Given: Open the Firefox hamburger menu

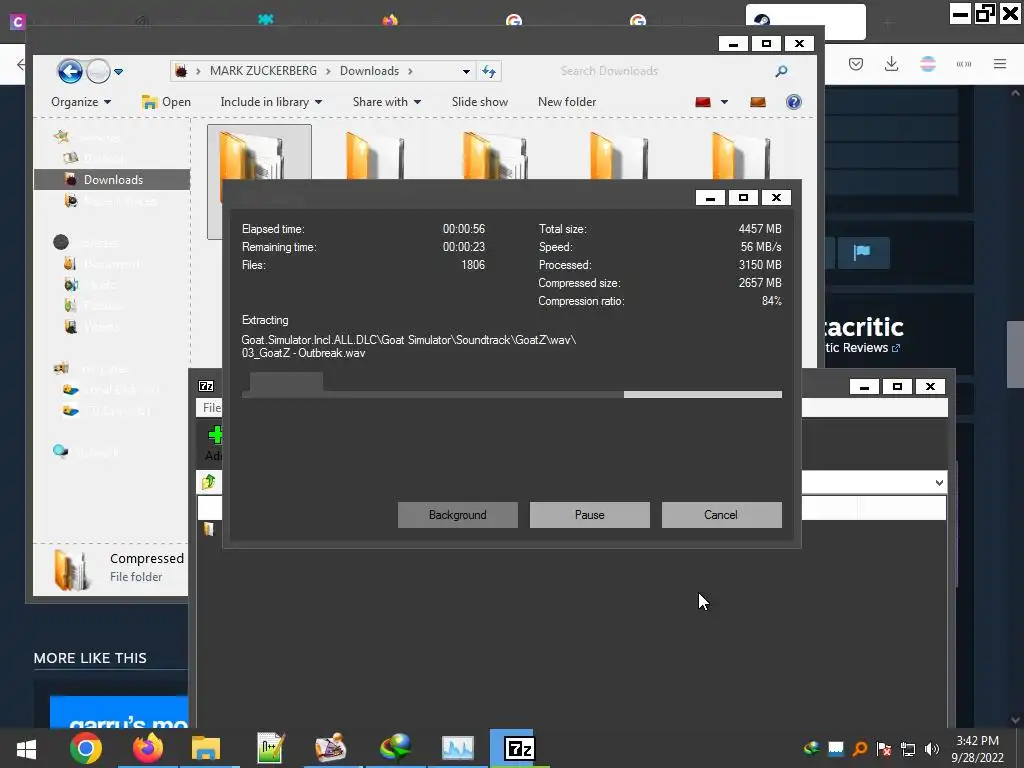Looking at the screenshot, I should coord(1000,64).
